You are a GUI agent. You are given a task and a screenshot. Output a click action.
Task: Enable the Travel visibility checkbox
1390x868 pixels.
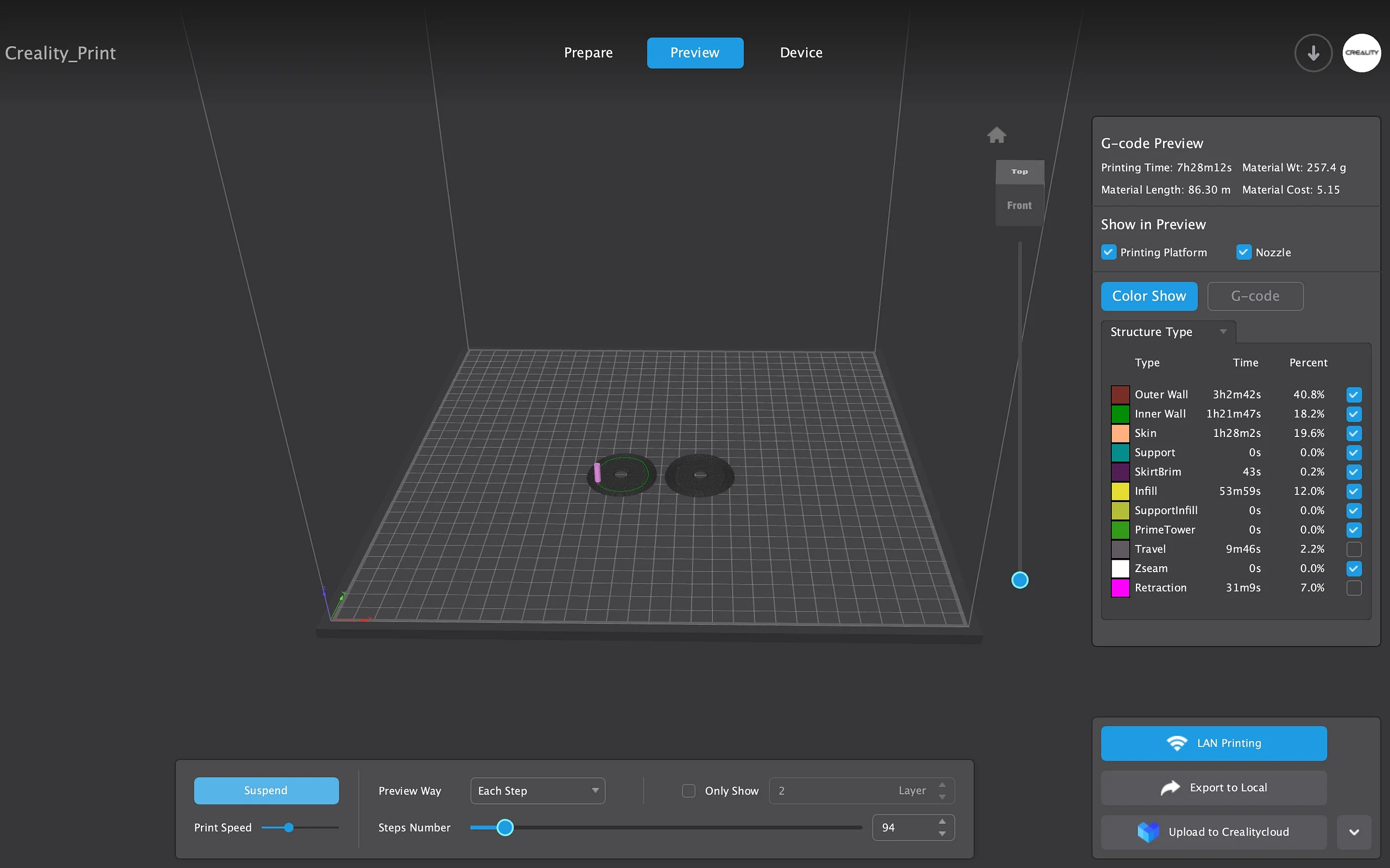tap(1353, 549)
